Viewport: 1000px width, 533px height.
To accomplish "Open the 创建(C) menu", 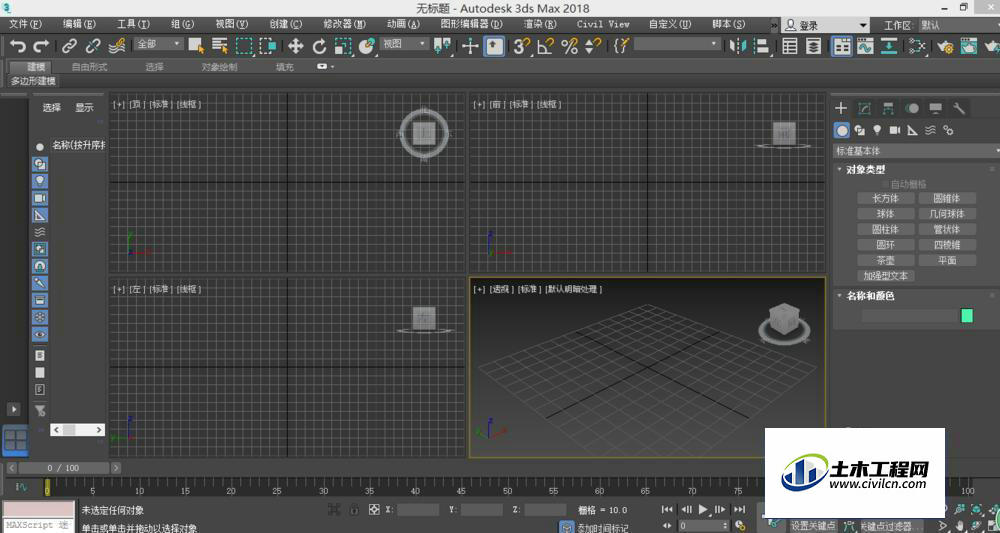I will pyautogui.click(x=286, y=24).
